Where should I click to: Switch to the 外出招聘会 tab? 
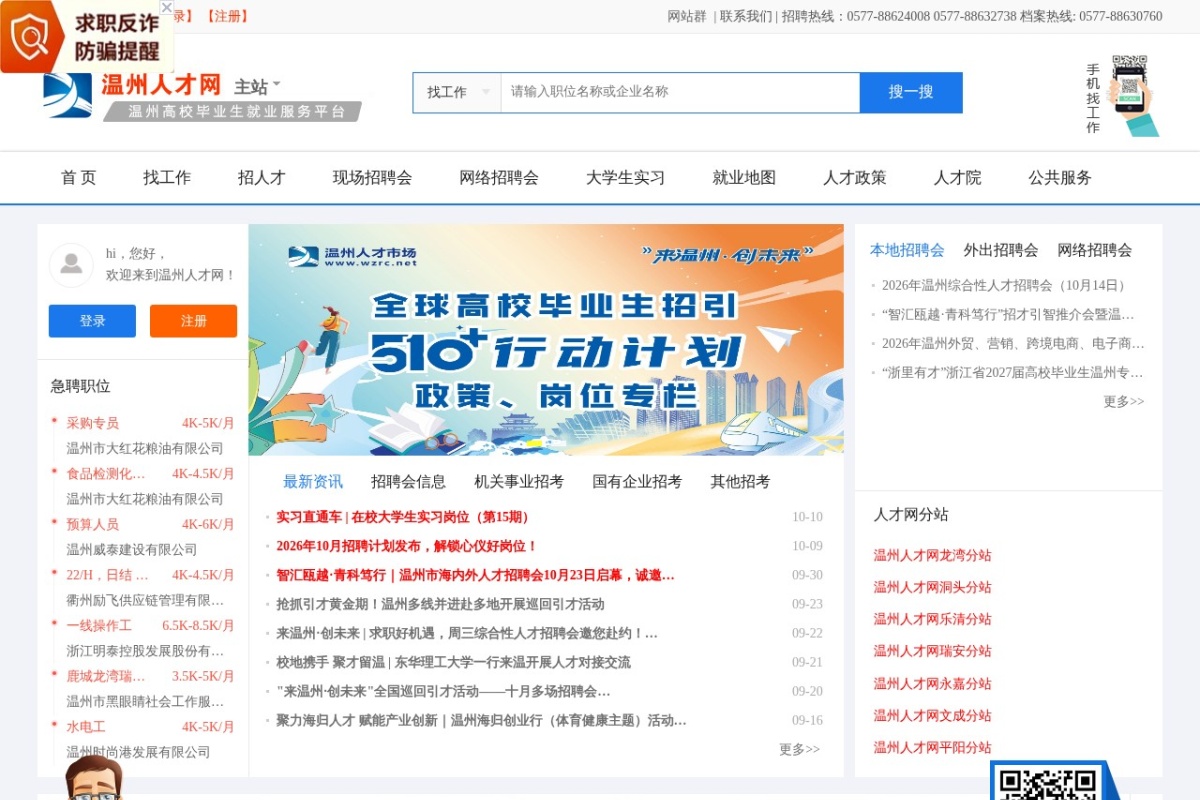click(1001, 250)
